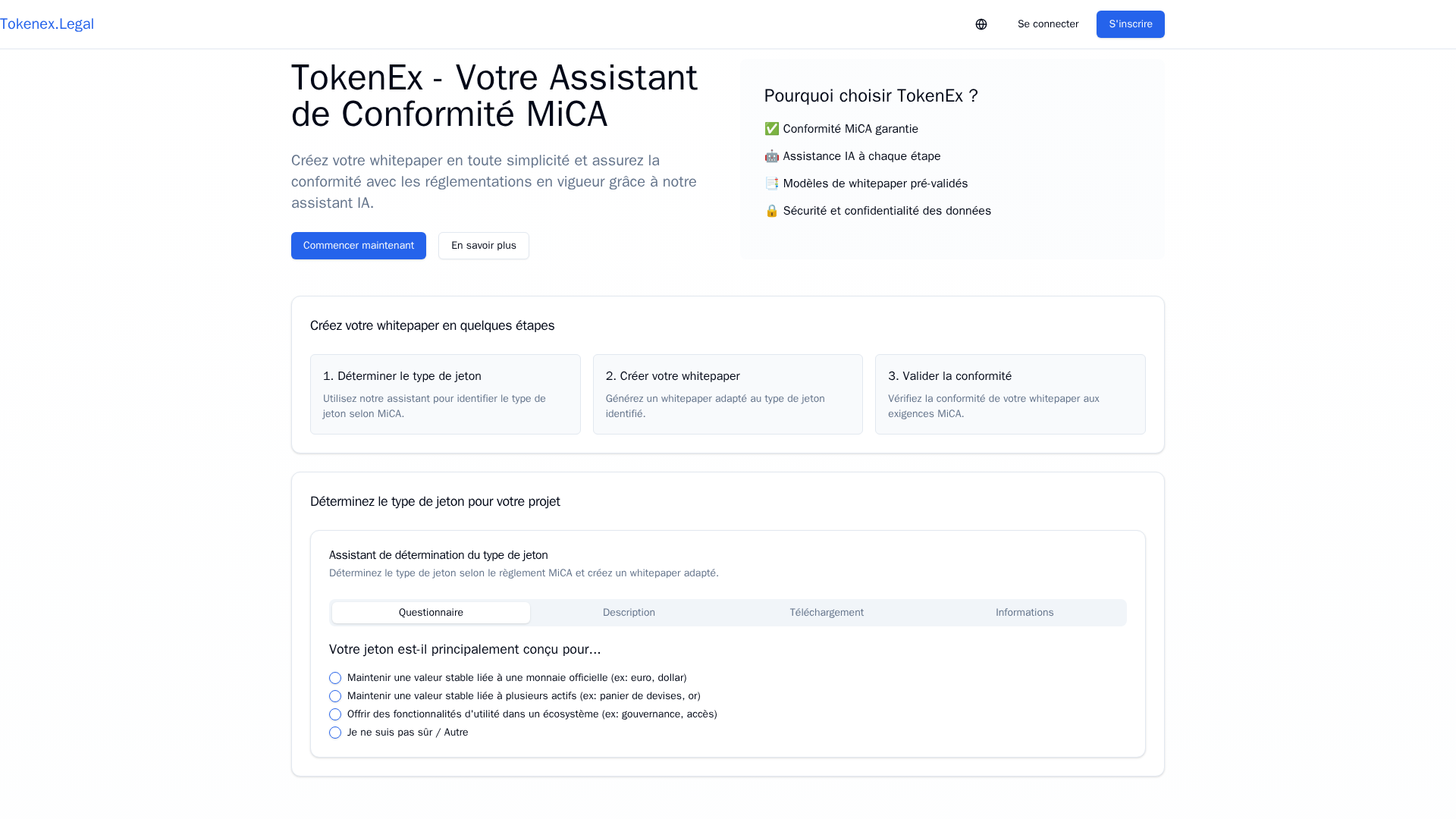1456x819 pixels.
Task: Select the Questionnaire tab
Action: tap(431, 613)
